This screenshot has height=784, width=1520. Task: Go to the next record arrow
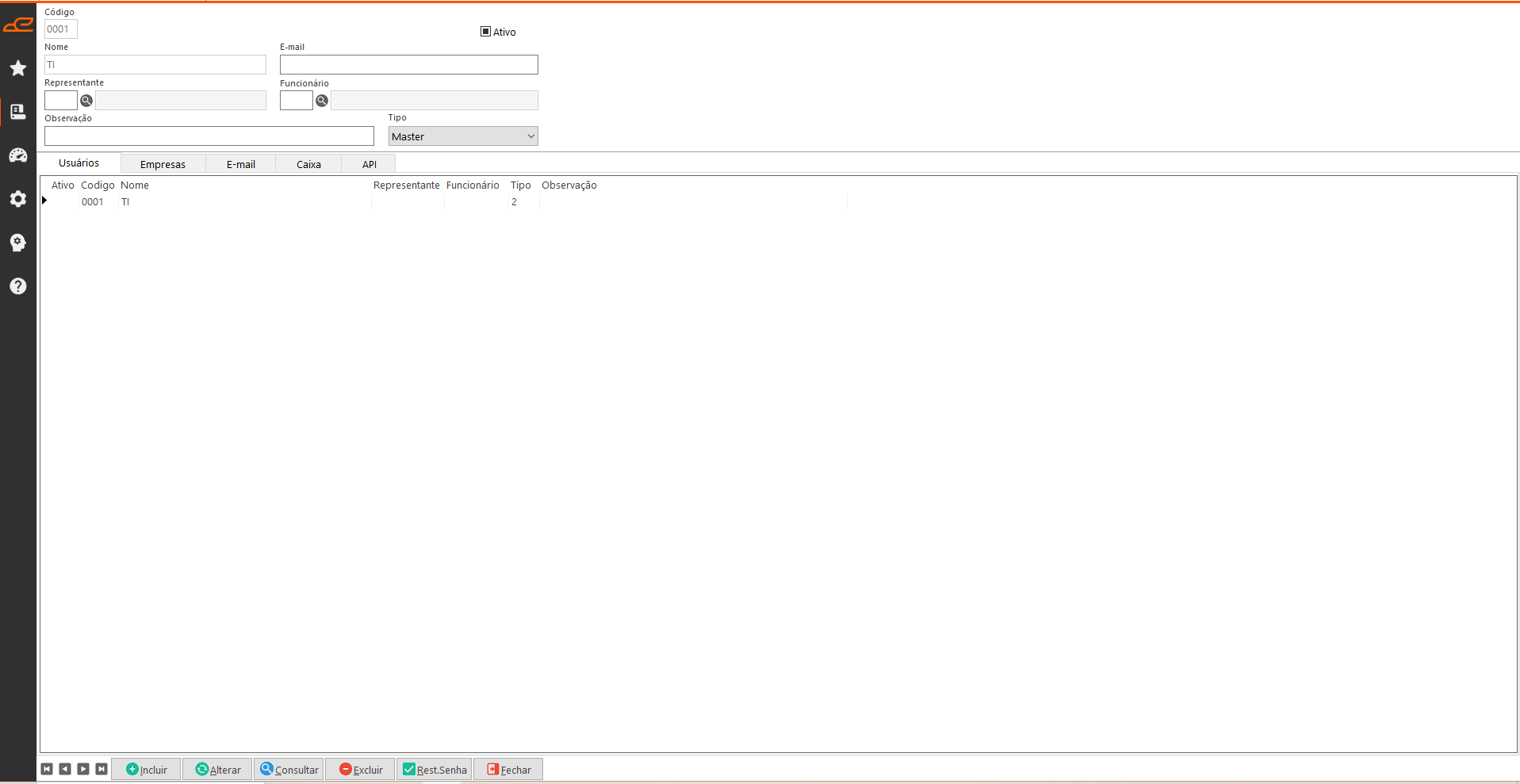[83, 769]
